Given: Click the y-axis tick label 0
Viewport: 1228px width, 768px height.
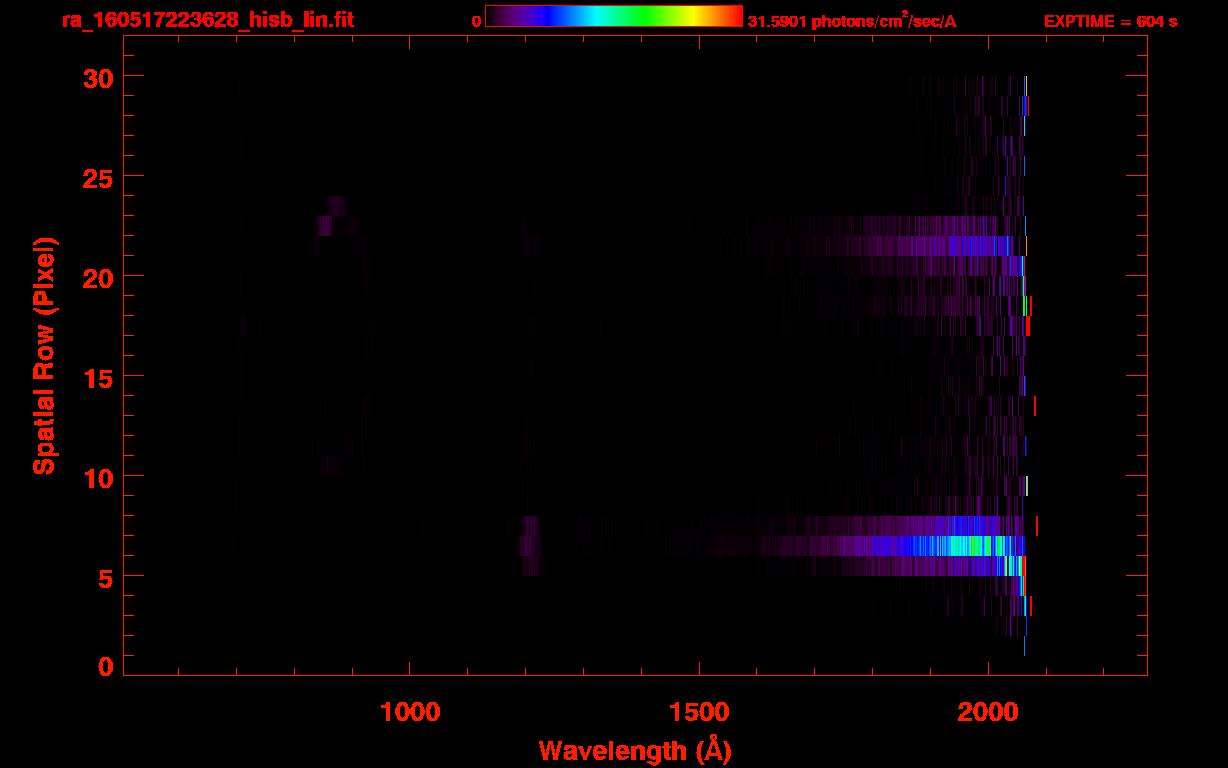Looking at the screenshot, I should click(x=105, y=666).
